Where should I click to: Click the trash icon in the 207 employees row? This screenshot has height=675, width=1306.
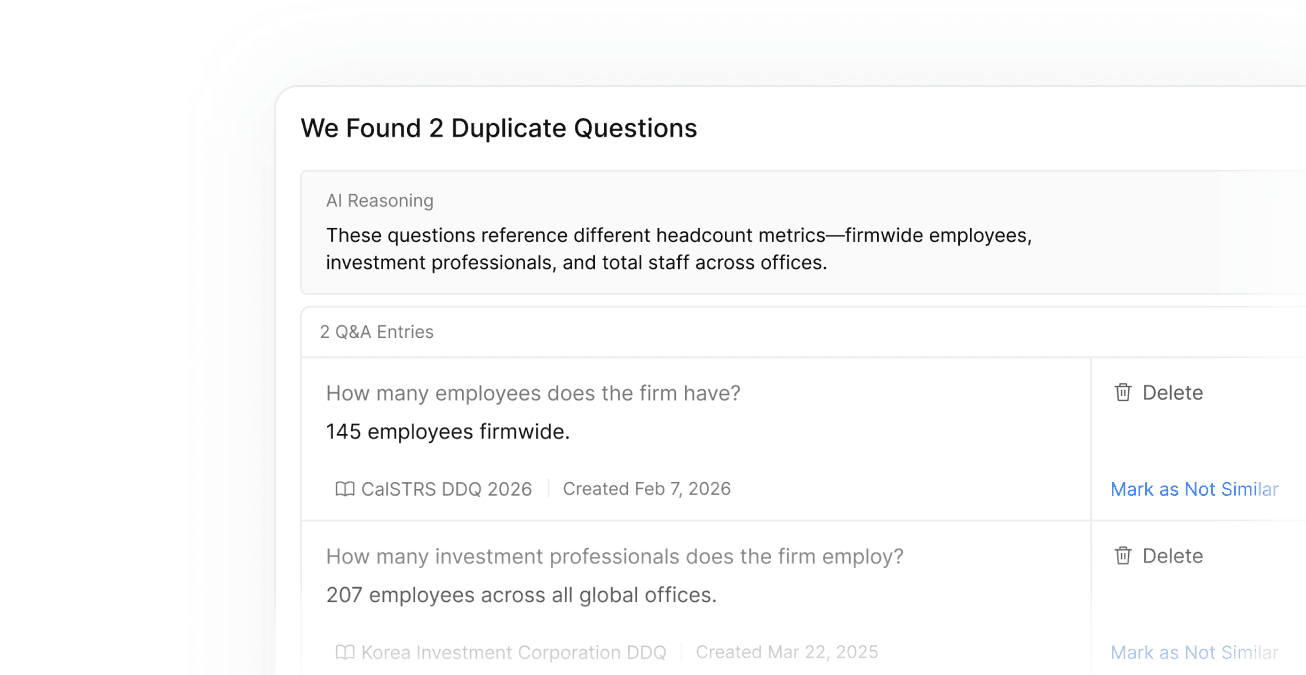[1123, 556]
